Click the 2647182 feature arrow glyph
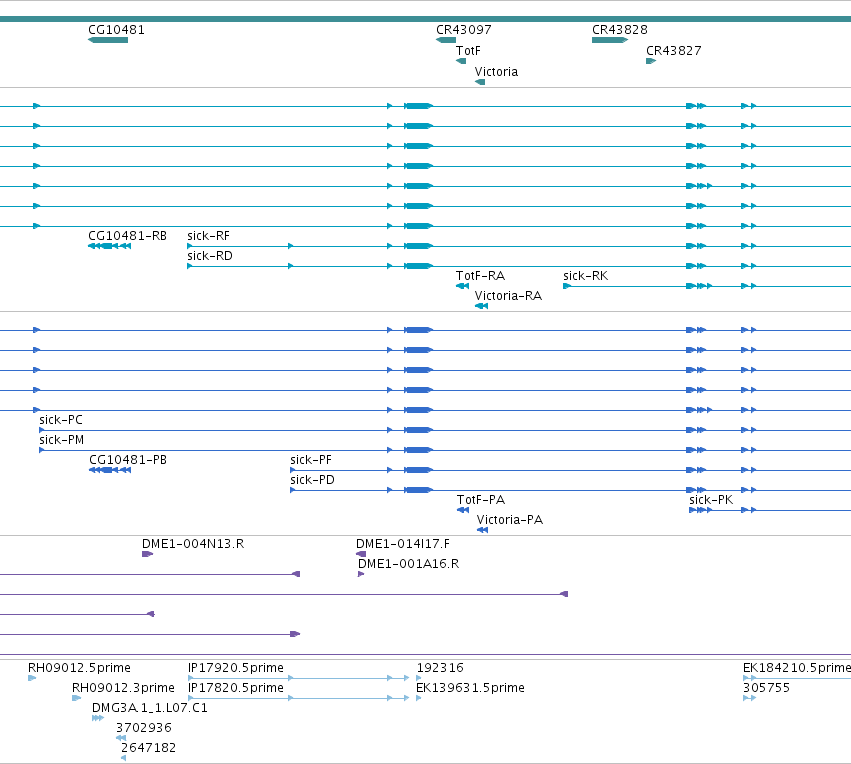The height and width of the screenshot is (764, 851). (x=123, y=758)
